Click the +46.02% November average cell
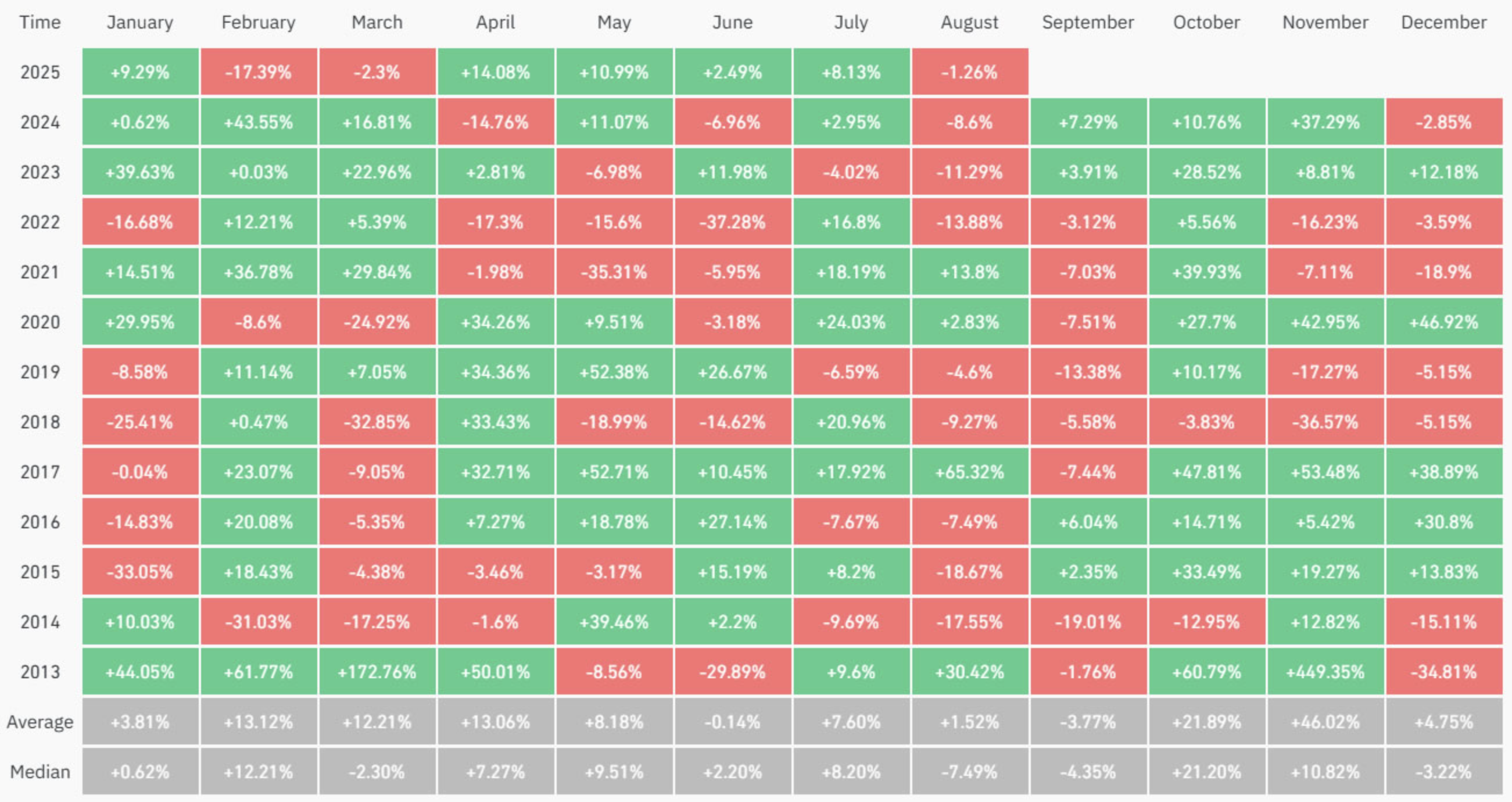 [1325, 722]
